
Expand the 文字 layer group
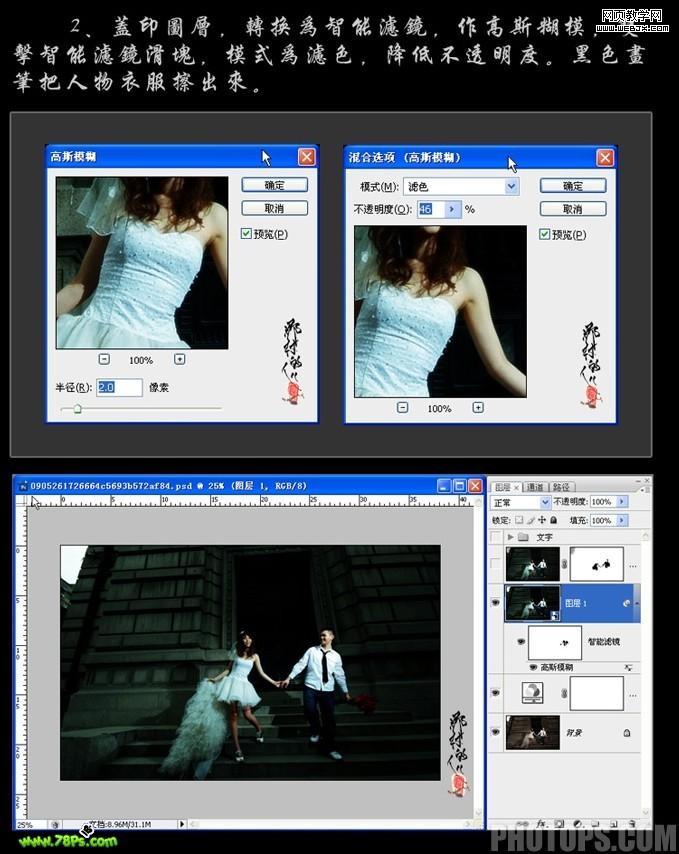pyautogui.click(x=510, y=537)
